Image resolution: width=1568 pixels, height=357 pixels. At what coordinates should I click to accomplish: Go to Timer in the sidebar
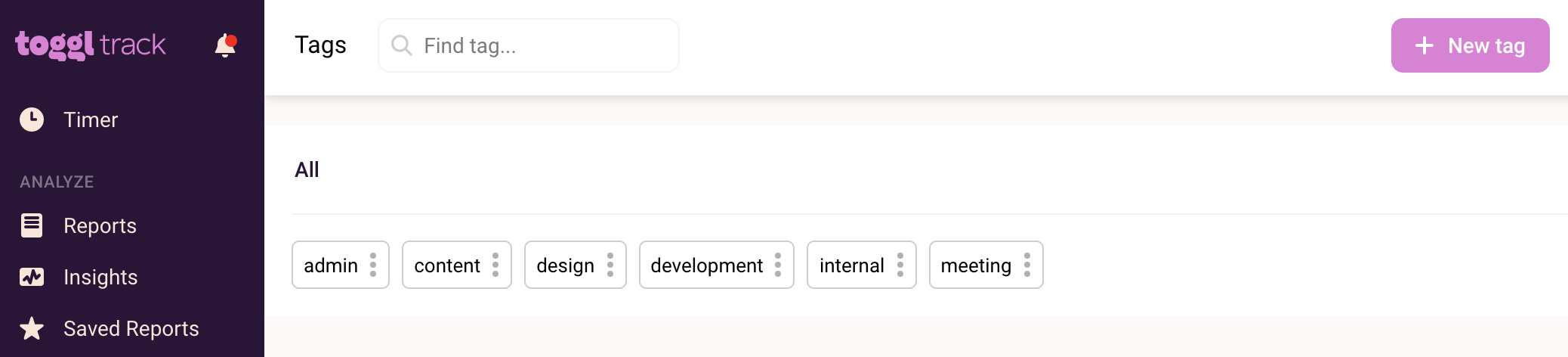pyautogui.click(x=91, y=120)
